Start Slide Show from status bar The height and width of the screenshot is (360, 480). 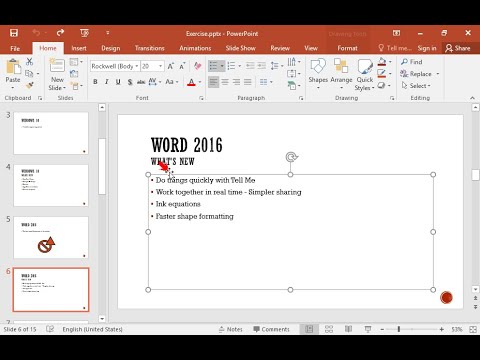(x=368, y=329)
